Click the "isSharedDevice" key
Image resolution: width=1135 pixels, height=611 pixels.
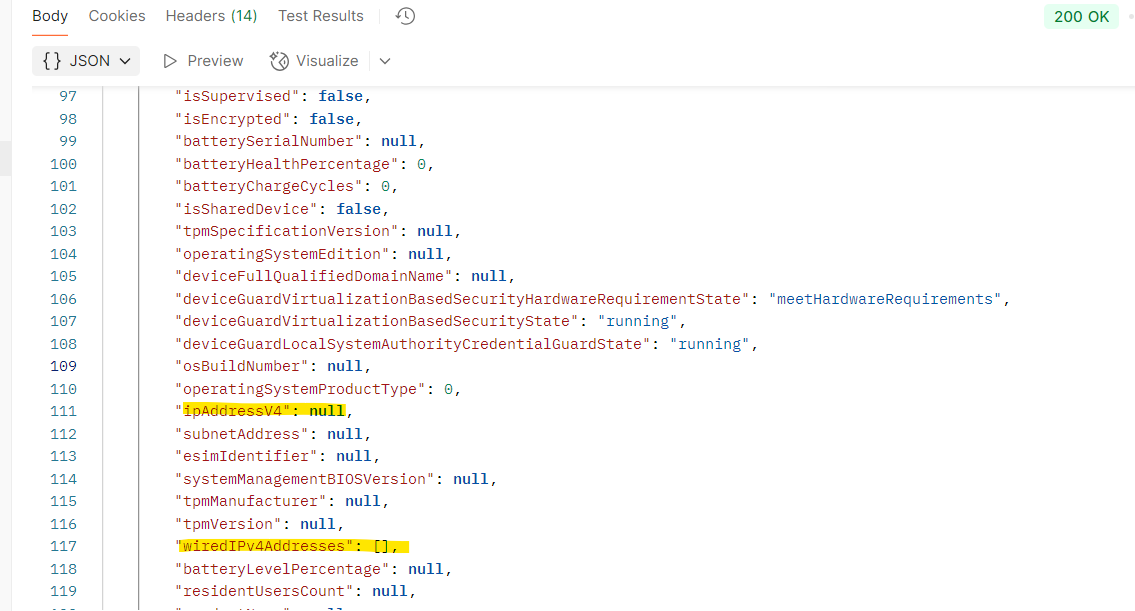246,209
